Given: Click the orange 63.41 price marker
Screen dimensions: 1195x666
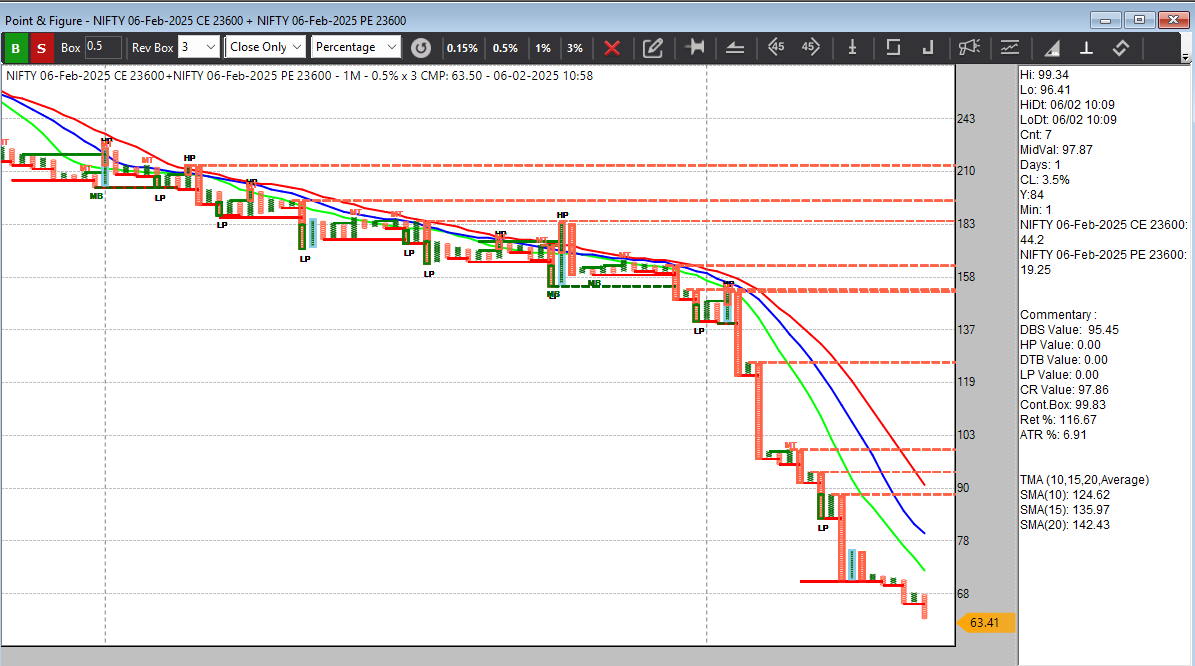Looking at the screenshot, I should (x=985, y=622).
